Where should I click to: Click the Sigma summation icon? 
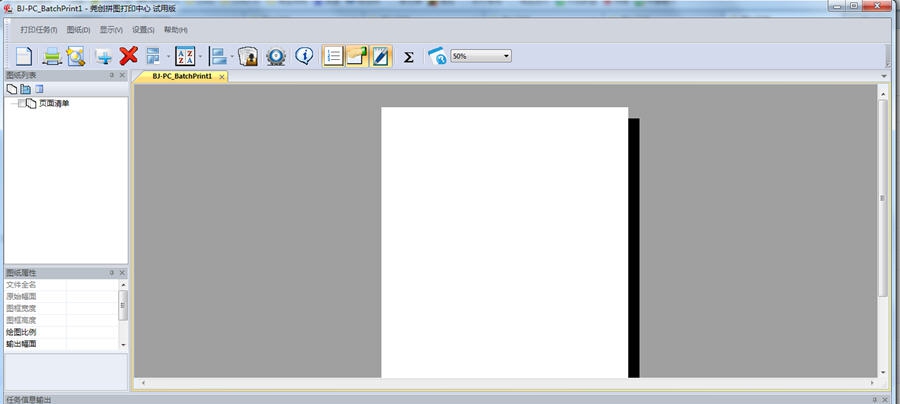pyautogui.click(x=408, y=57)
